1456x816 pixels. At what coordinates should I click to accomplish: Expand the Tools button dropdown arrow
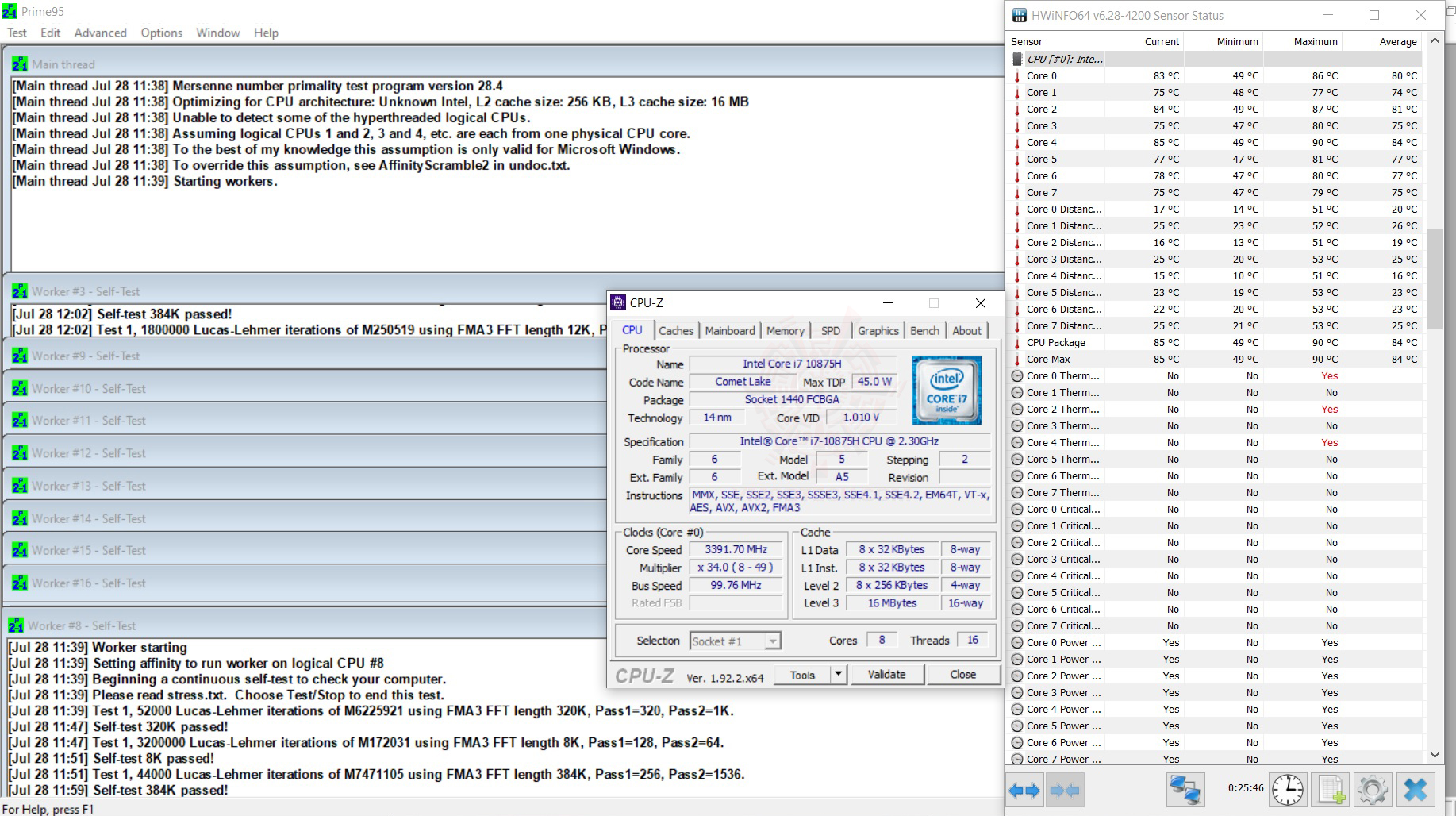pos(839,675)
